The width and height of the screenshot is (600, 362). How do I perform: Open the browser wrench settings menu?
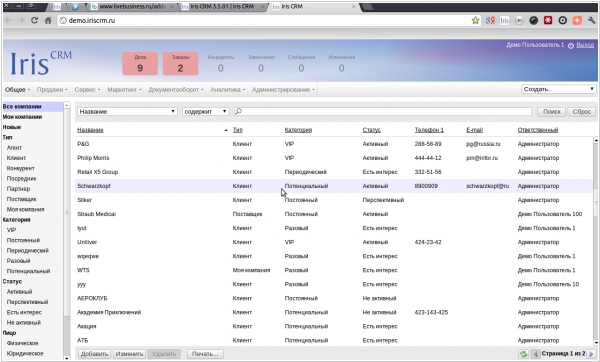[x=592, y=20]
